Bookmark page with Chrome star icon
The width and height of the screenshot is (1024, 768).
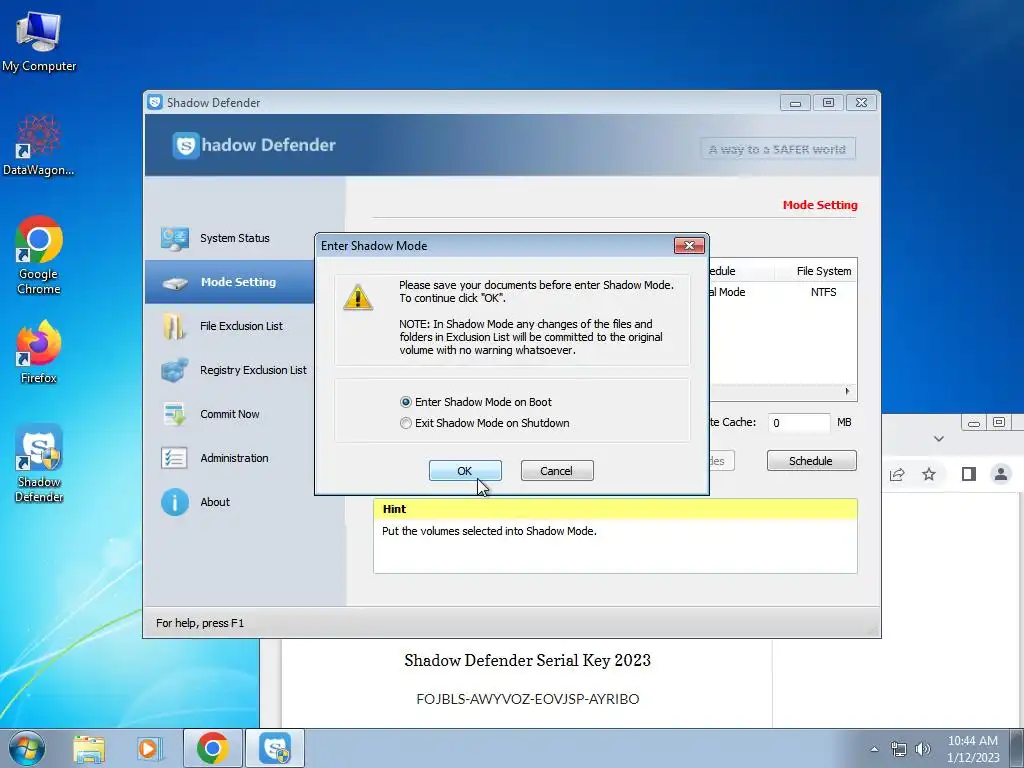[x=929, y=474]
